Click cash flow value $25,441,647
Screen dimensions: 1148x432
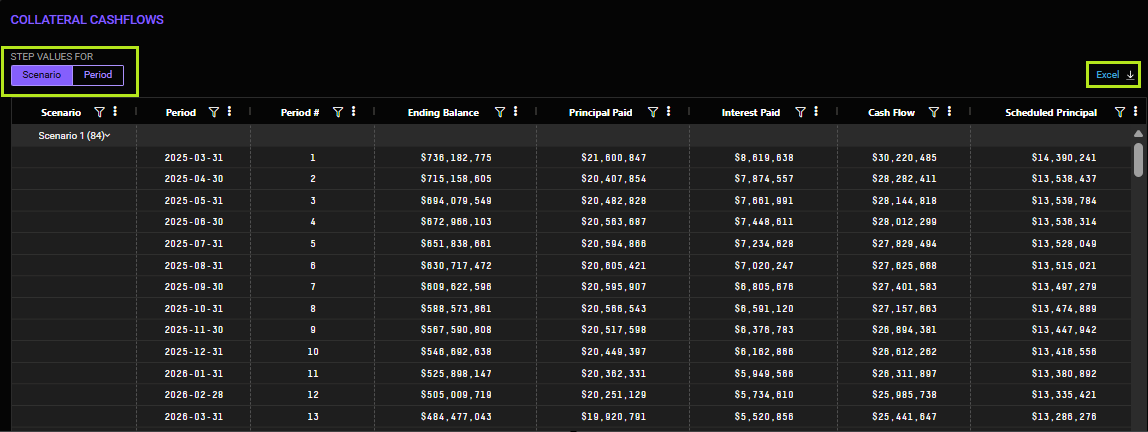pyautogui.click(x=904, y=417)
